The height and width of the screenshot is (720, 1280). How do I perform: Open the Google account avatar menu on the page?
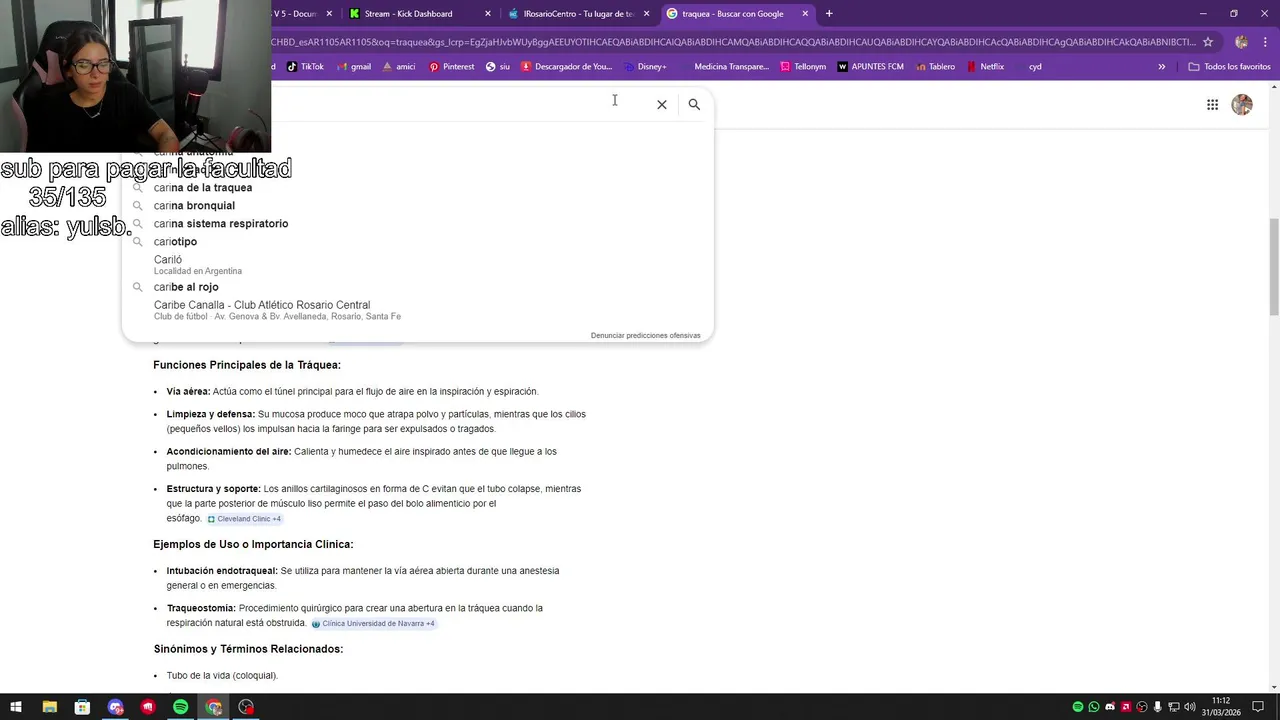1242,104
